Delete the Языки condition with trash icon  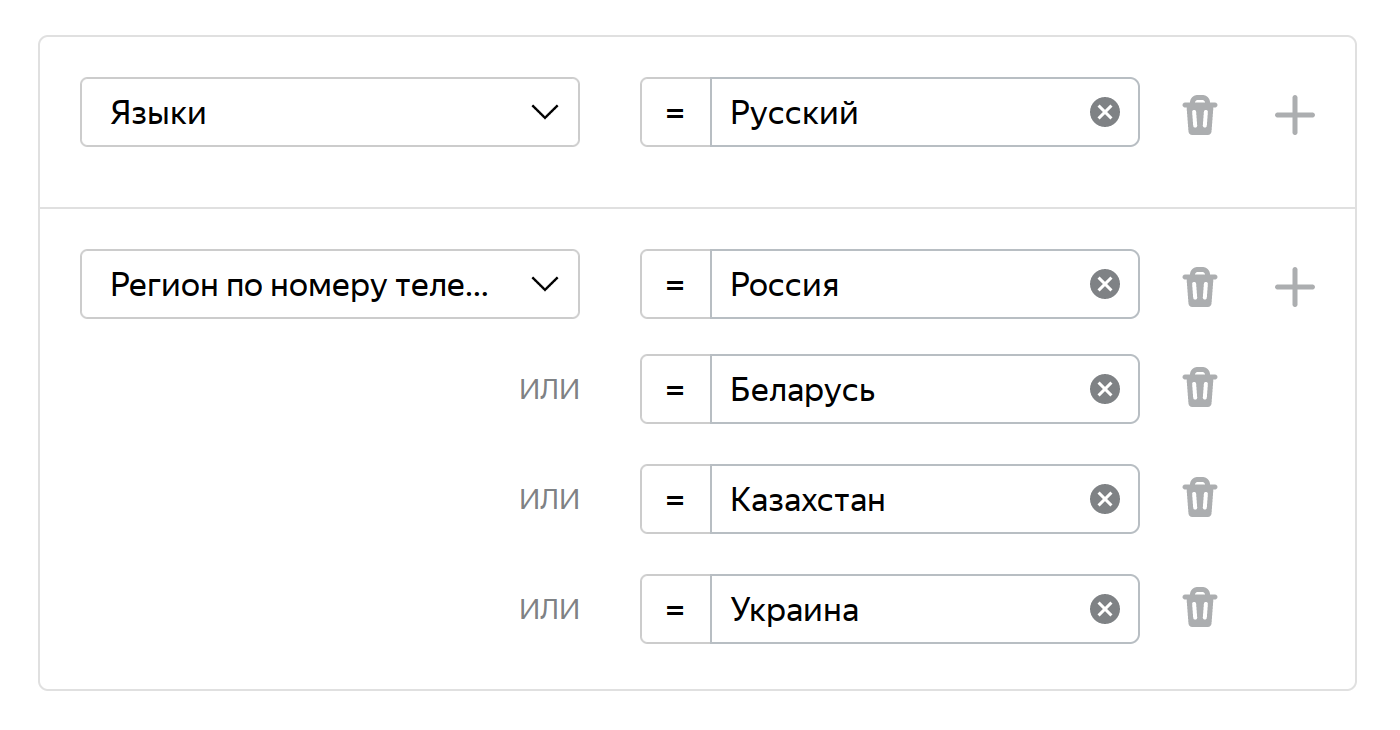tap(1199, 115)
